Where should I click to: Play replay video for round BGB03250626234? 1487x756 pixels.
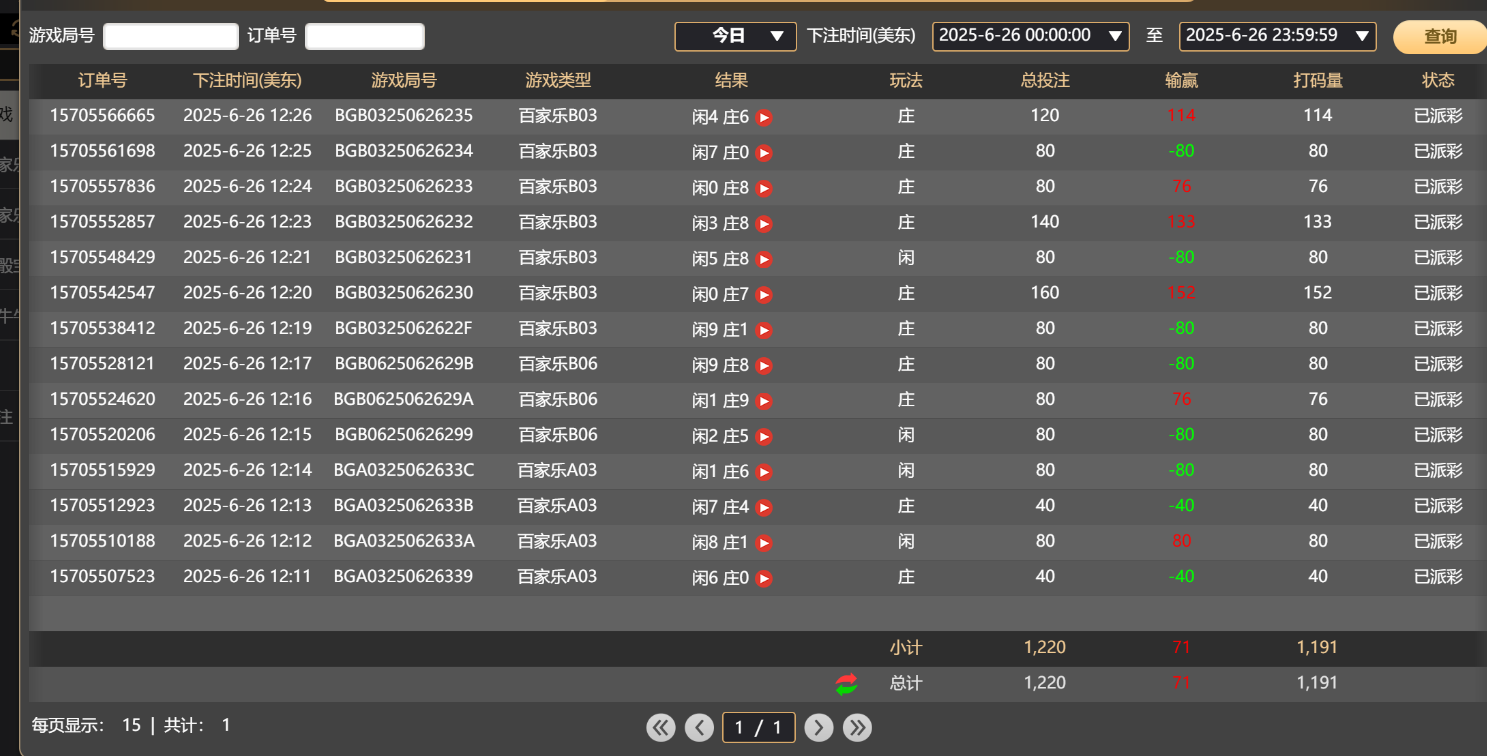(764, 153)
